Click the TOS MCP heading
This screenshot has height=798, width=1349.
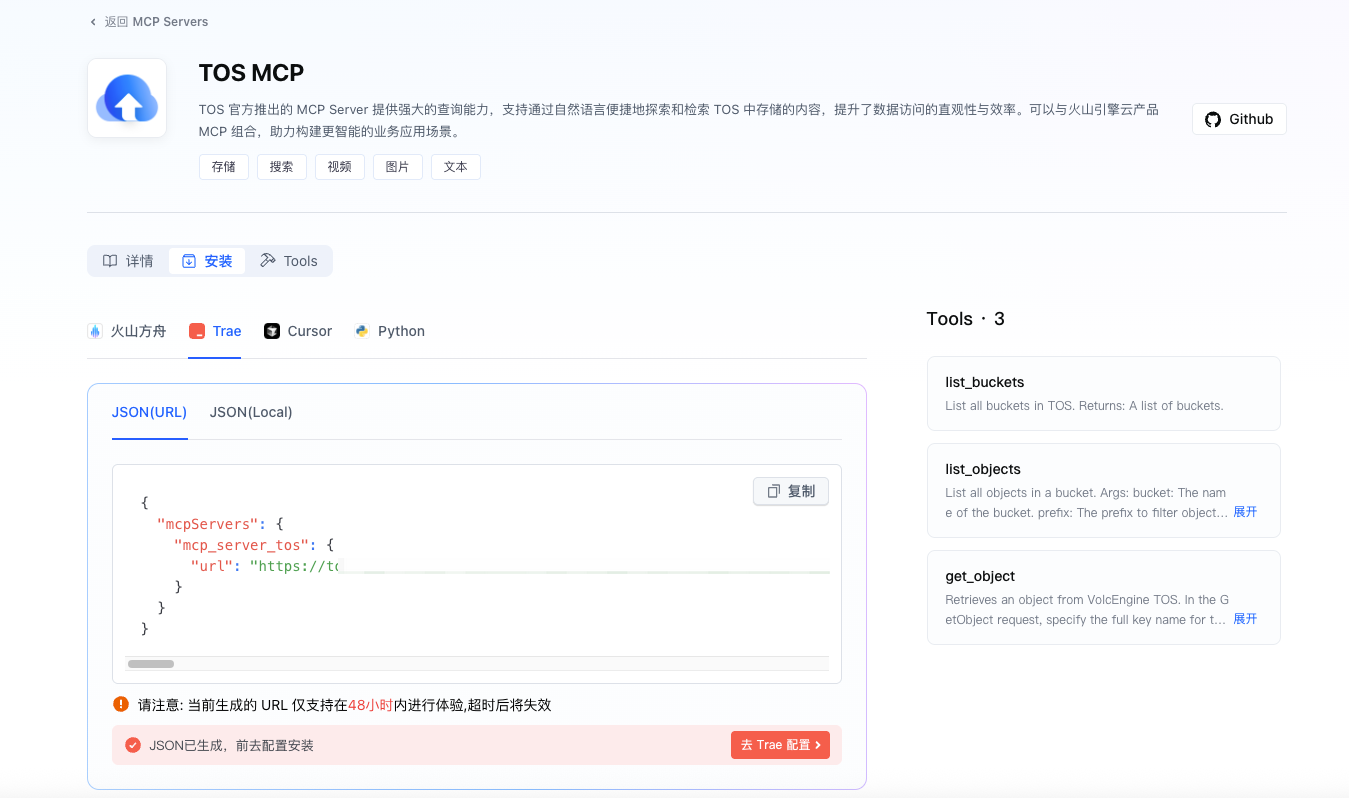(251, 73)
